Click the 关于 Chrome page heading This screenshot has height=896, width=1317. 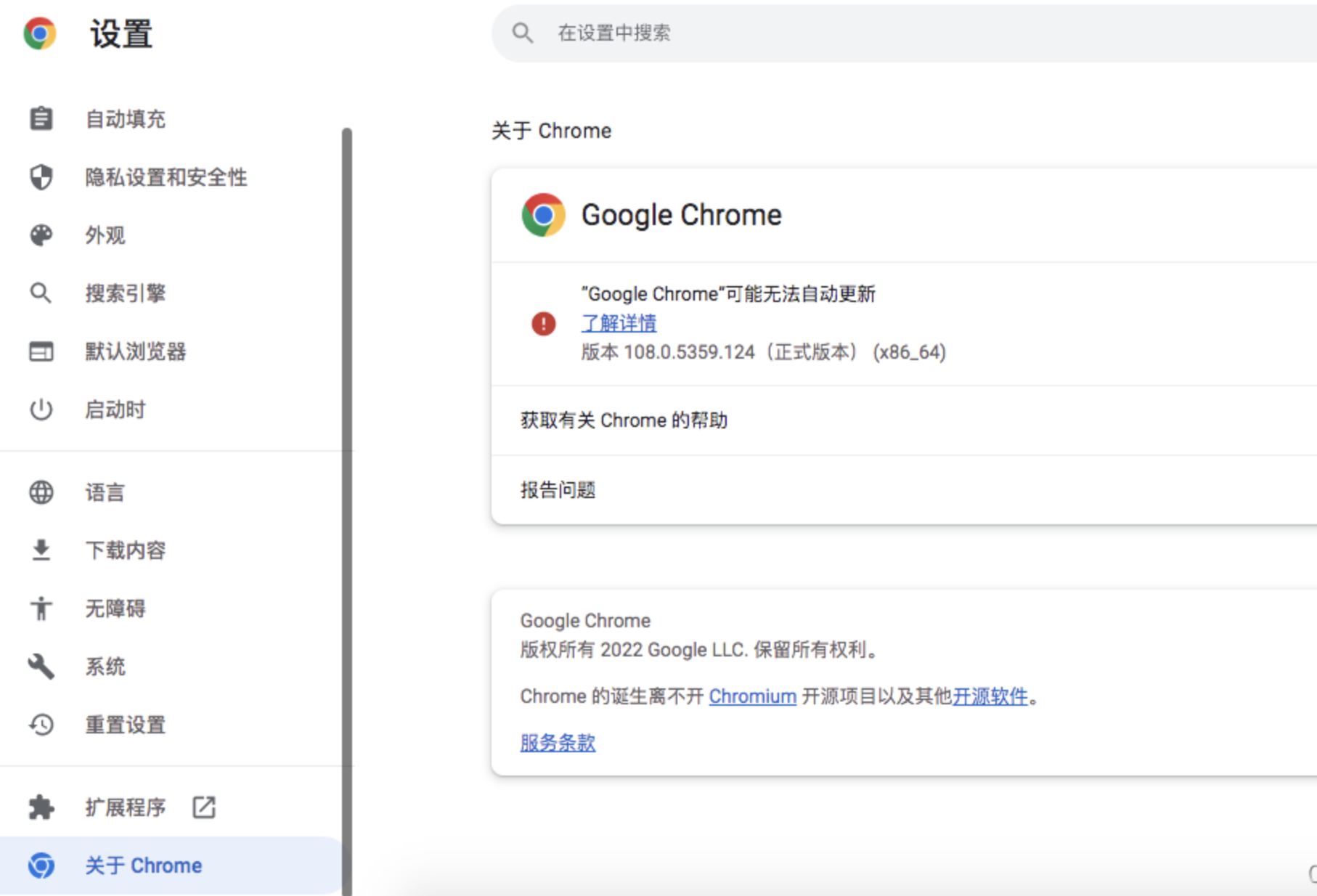[x=551, y=131]
